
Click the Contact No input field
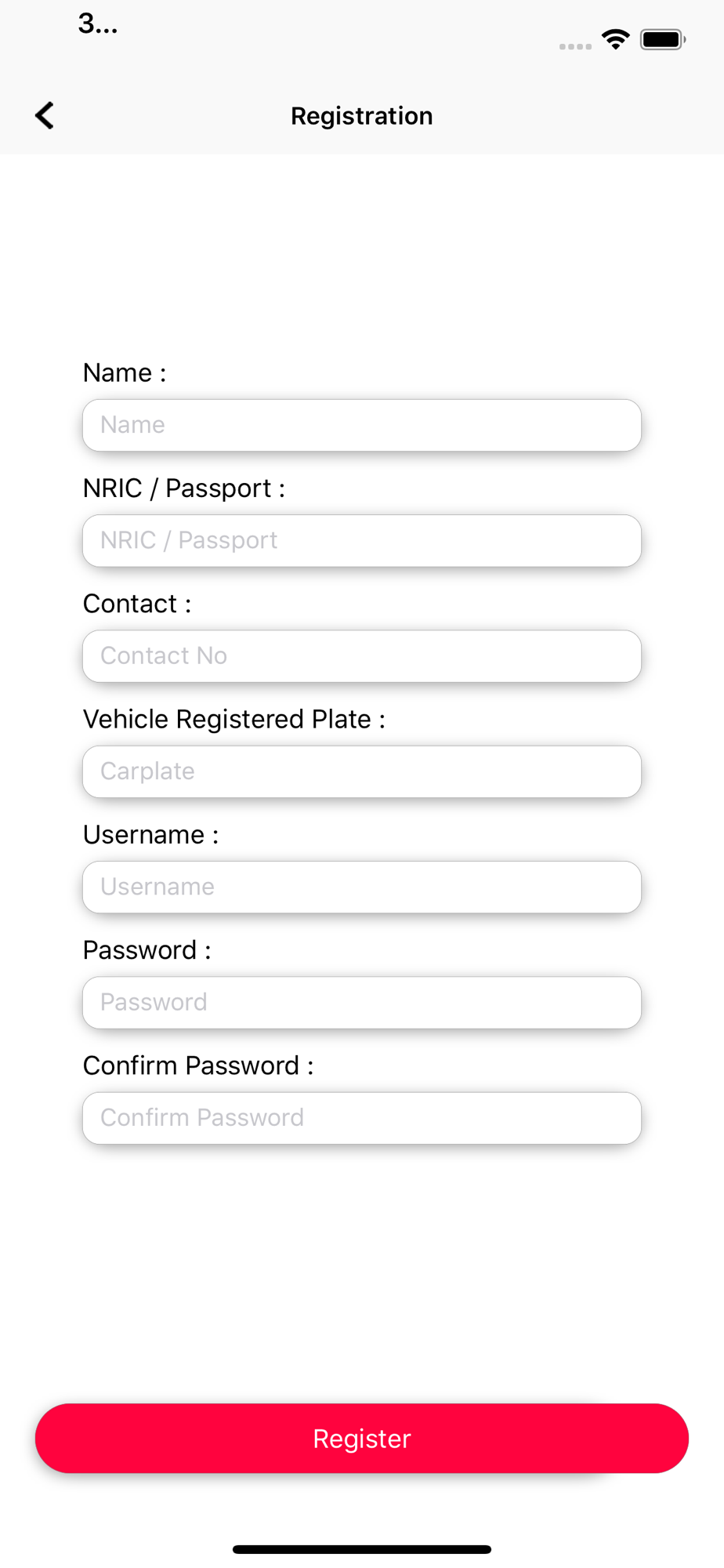point(362,655)
